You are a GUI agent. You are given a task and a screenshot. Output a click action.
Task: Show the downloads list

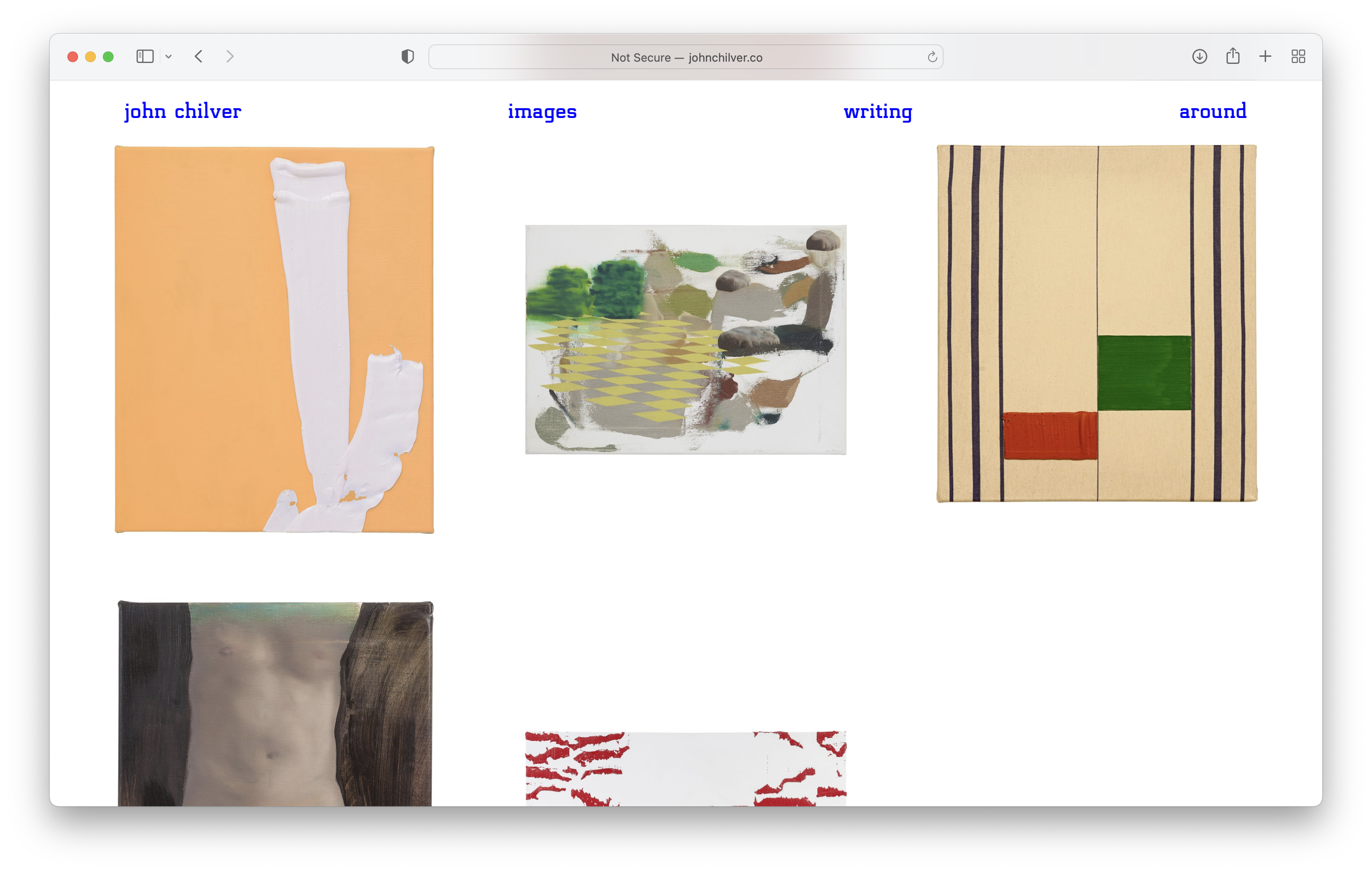[1200, 56]
